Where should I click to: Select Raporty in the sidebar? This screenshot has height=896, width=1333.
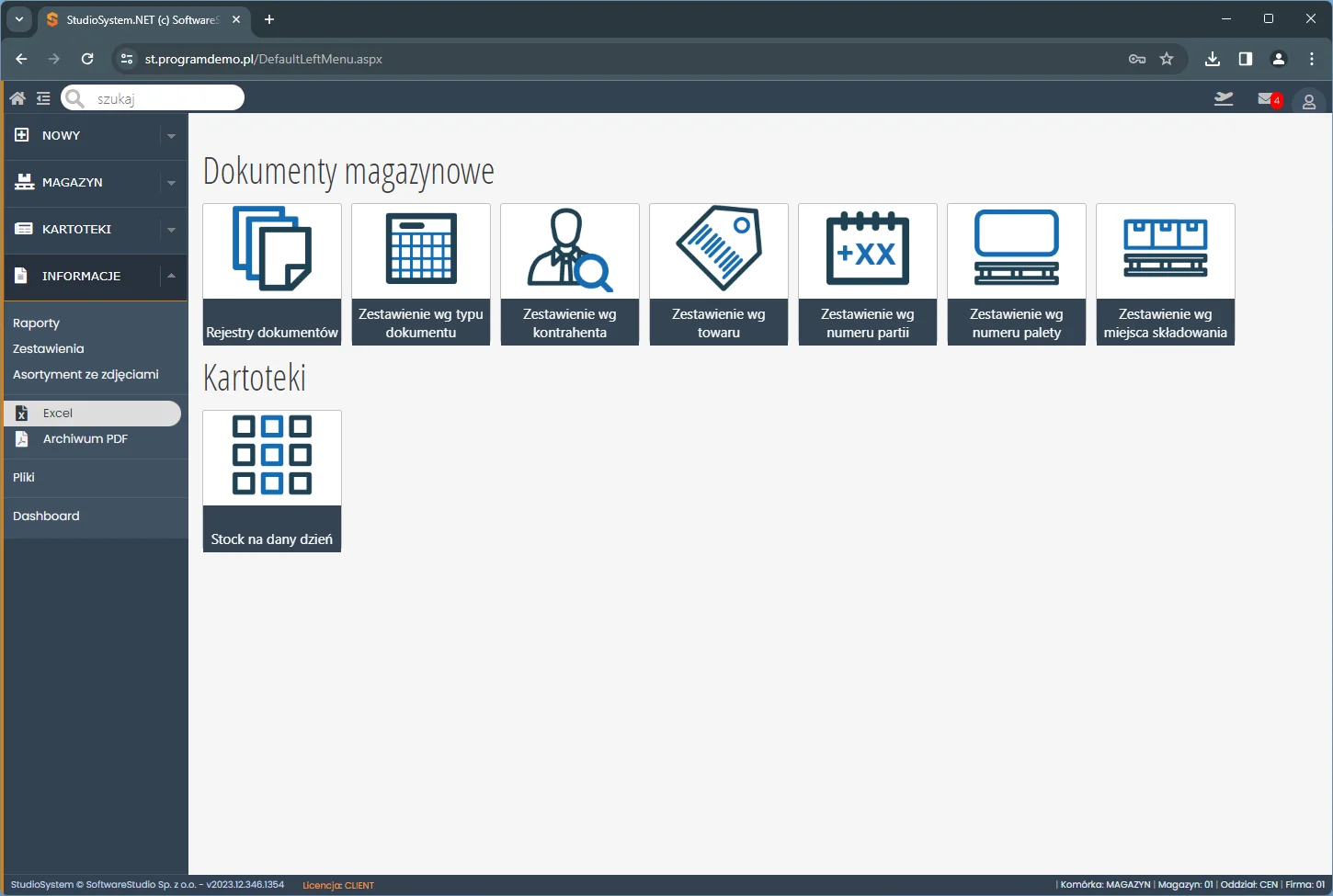pyautogui.click(x=37, y=323)
